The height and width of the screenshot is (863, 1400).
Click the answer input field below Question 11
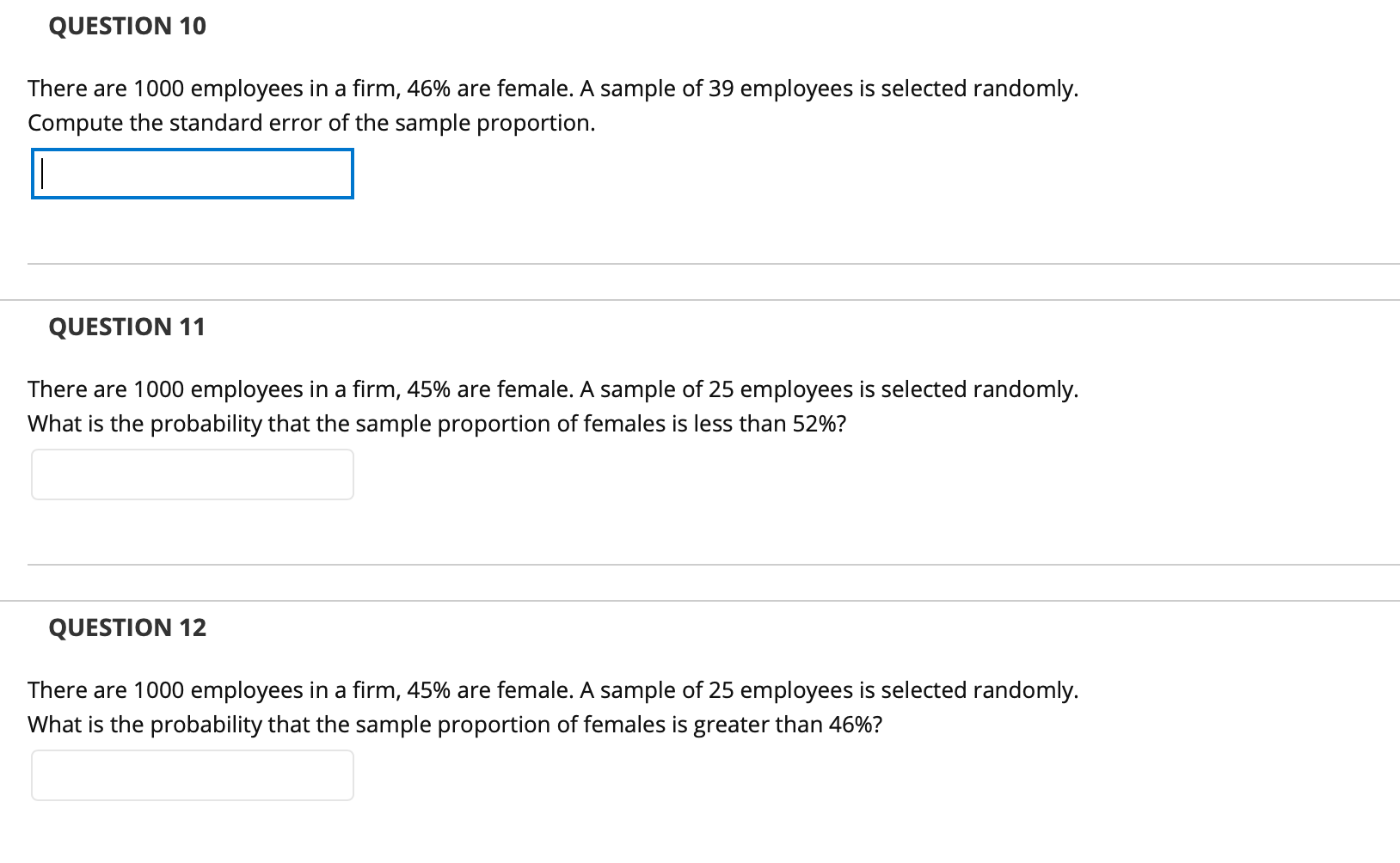pos(191,474)
